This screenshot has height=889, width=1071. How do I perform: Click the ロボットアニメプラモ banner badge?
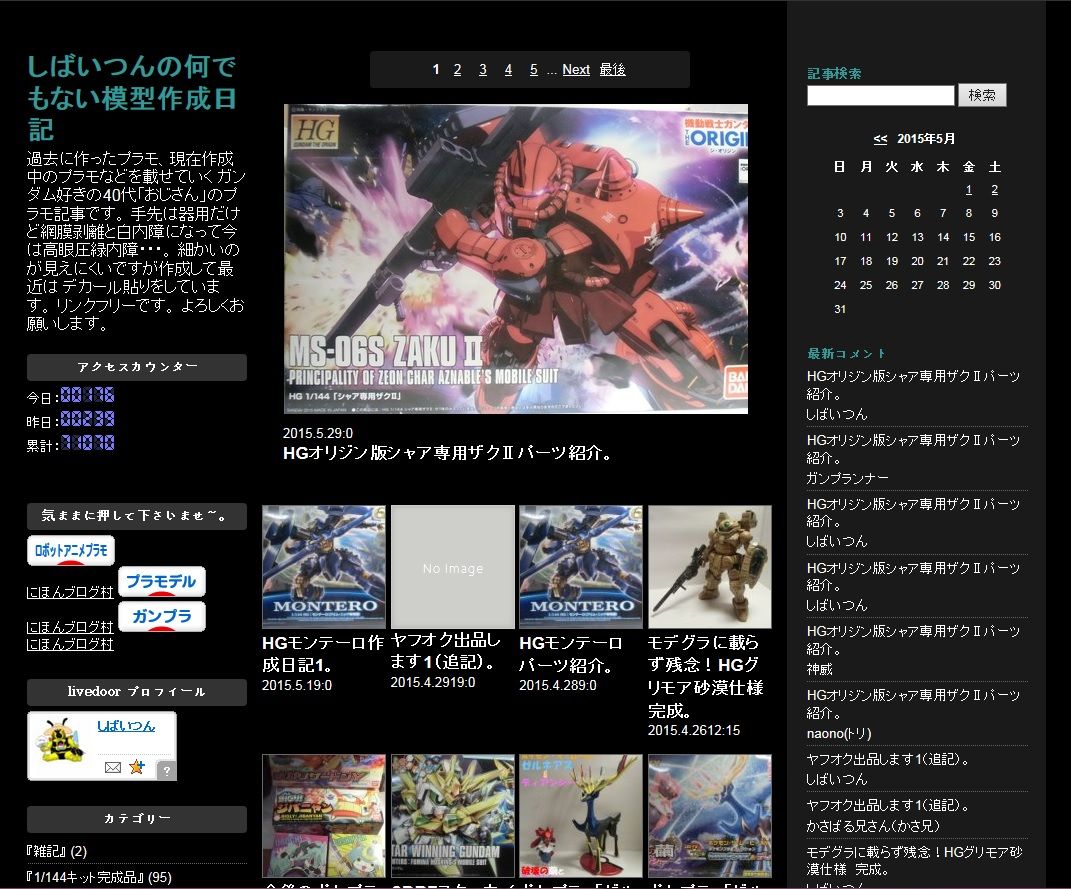(x=71, y=550)
